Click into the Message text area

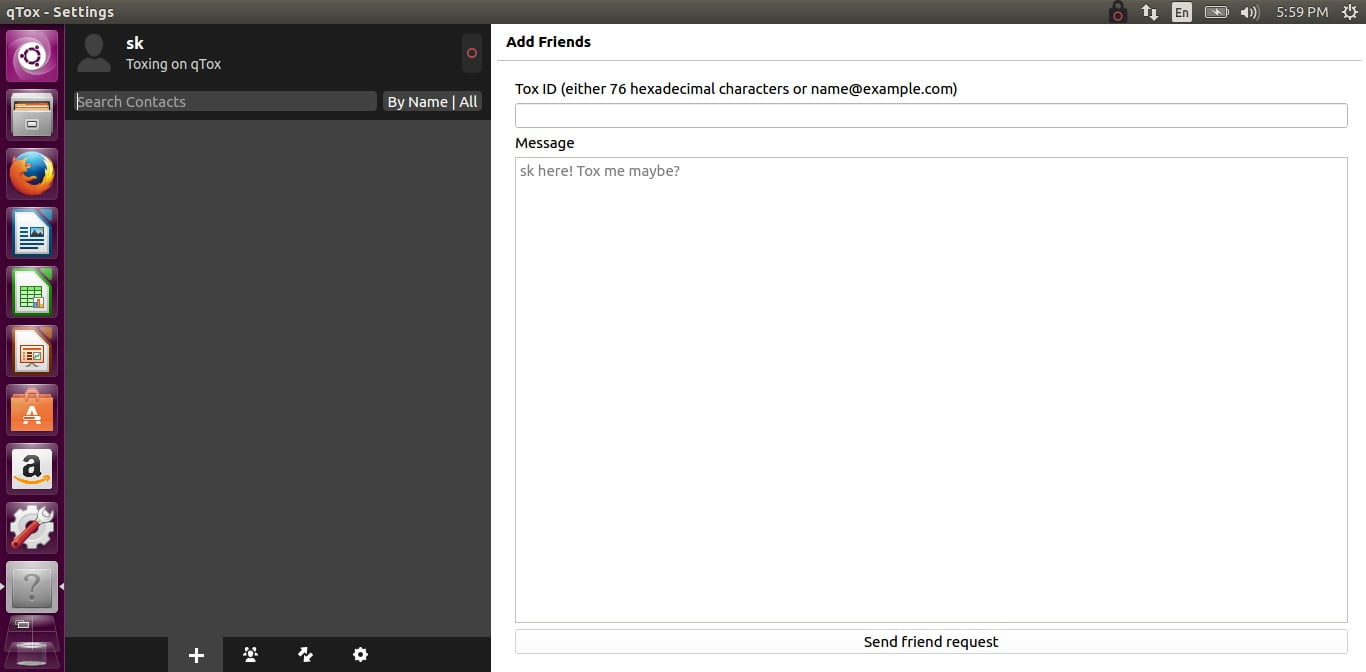point(930,390)
